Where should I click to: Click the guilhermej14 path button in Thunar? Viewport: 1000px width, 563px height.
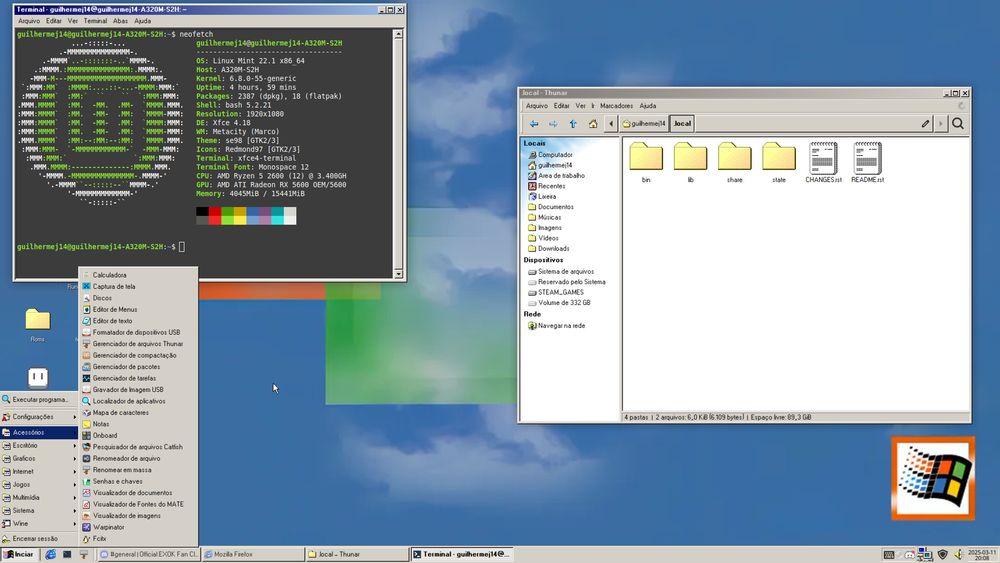coord(644,124)
